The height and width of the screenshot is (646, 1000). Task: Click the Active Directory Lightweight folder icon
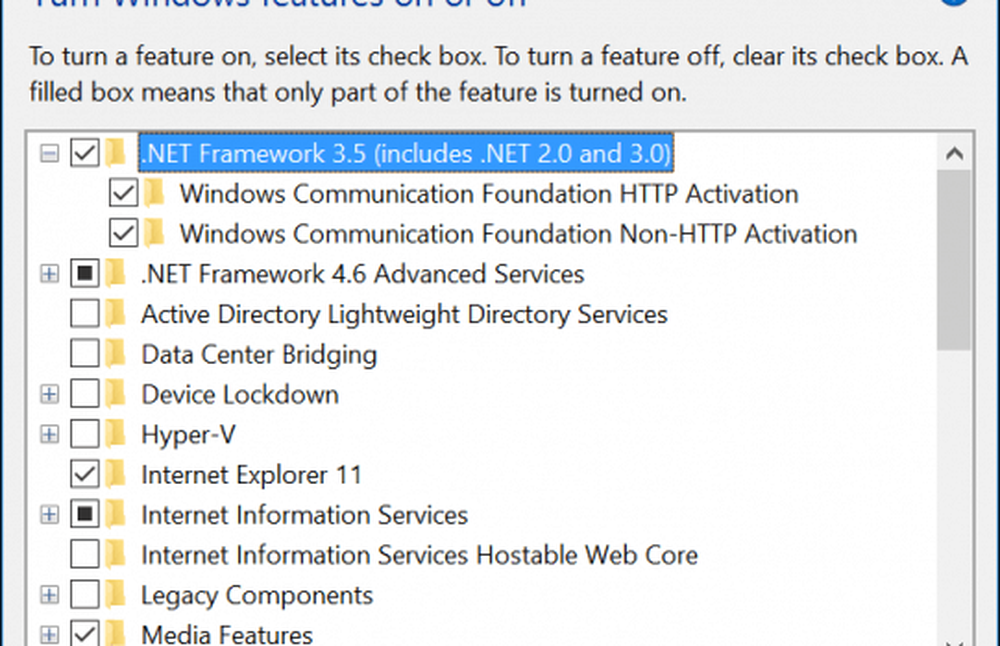116,314
